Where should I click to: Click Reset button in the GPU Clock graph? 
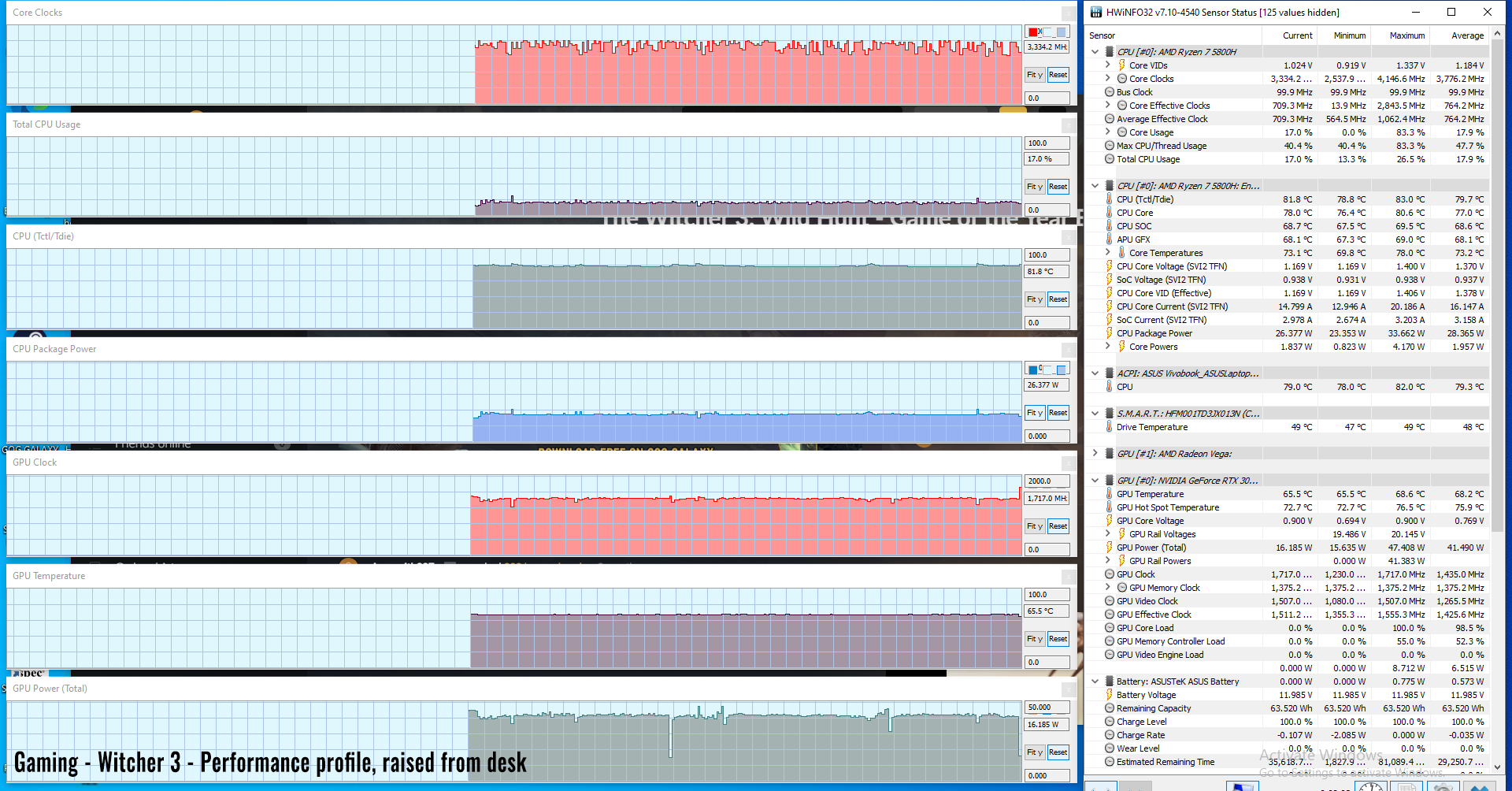1058,526
